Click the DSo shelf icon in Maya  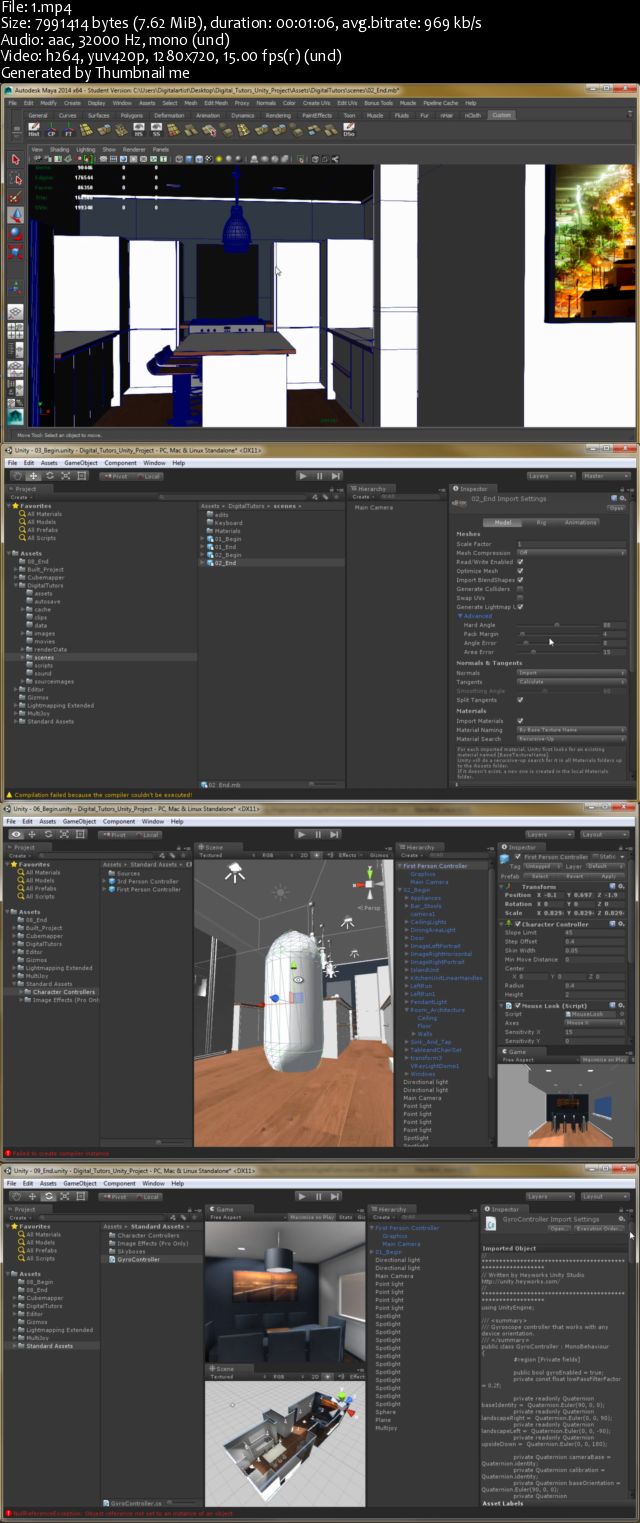click(x=349, y=128)
